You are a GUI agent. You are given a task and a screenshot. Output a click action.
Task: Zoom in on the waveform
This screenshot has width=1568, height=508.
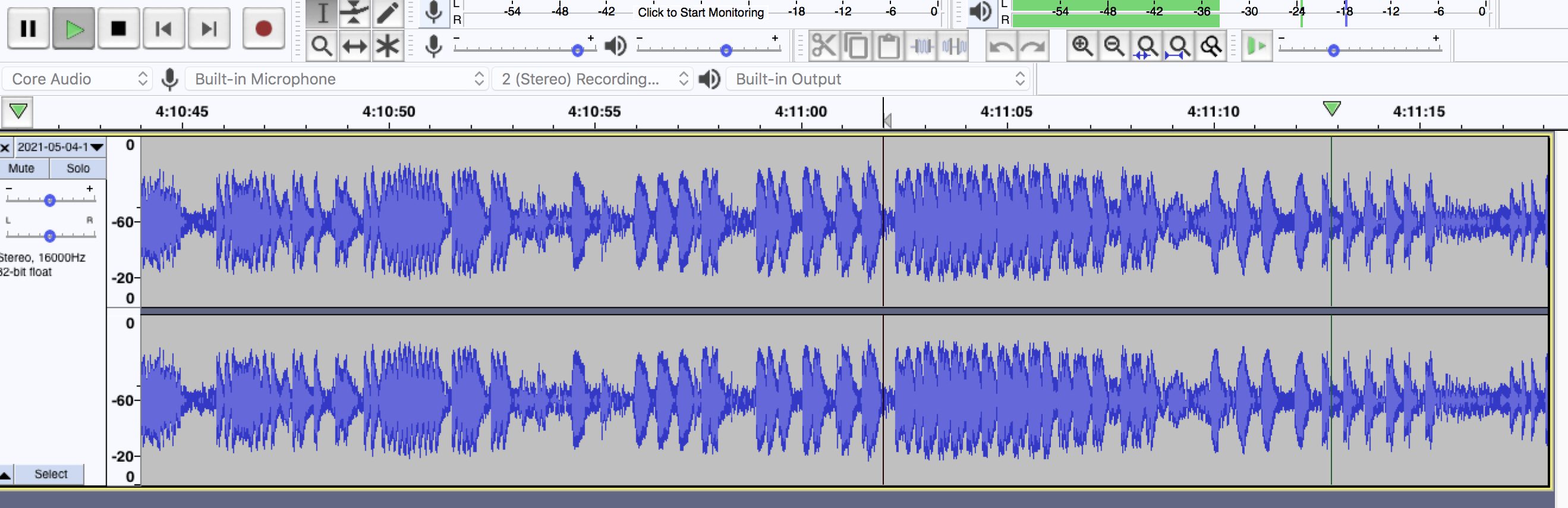point(1082,46)
